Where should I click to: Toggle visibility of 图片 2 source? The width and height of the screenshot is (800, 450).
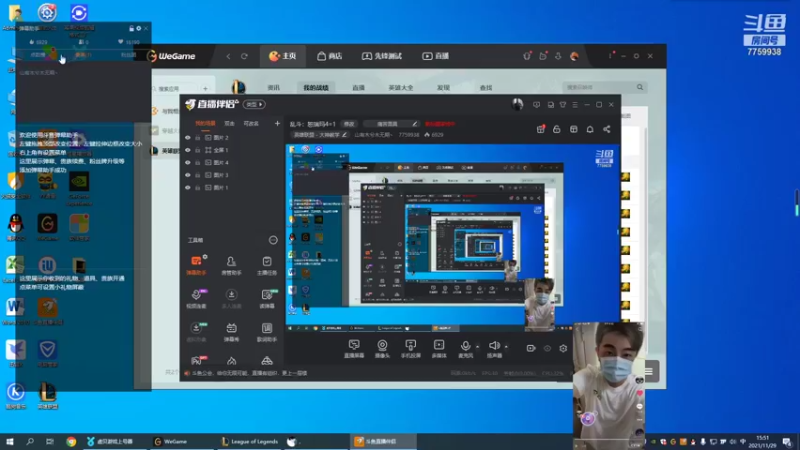(188, 138)
